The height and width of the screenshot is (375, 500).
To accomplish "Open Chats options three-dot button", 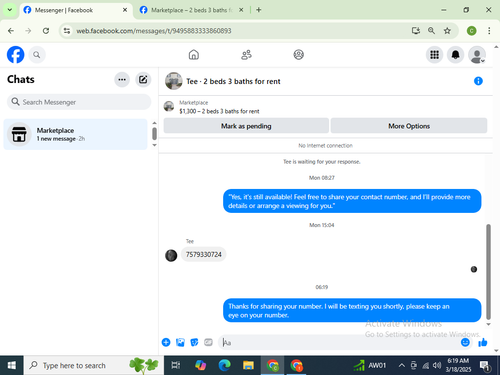I will tap(122, 80).
